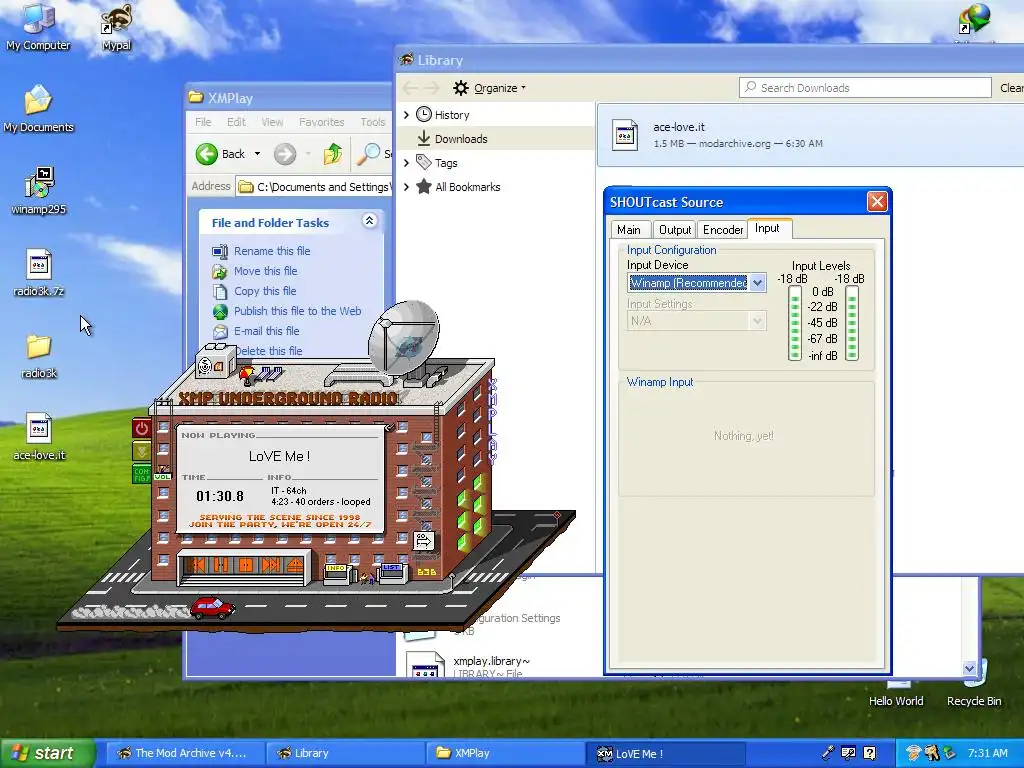Screen dimensions: 1024x768
Task: Close the SHOUTcast Source window
Action: pyautogui.click(x=877, y=202)
